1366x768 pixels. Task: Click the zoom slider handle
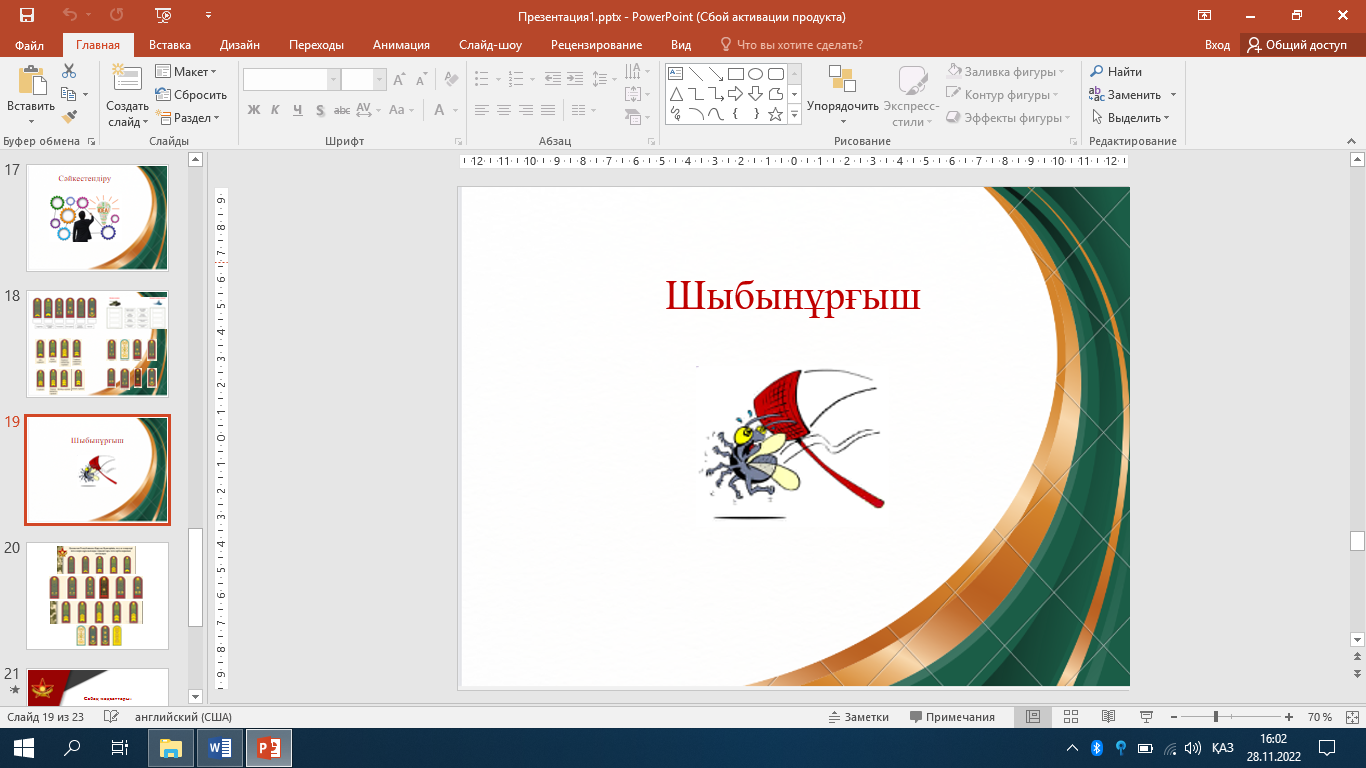click(1215, 717)
